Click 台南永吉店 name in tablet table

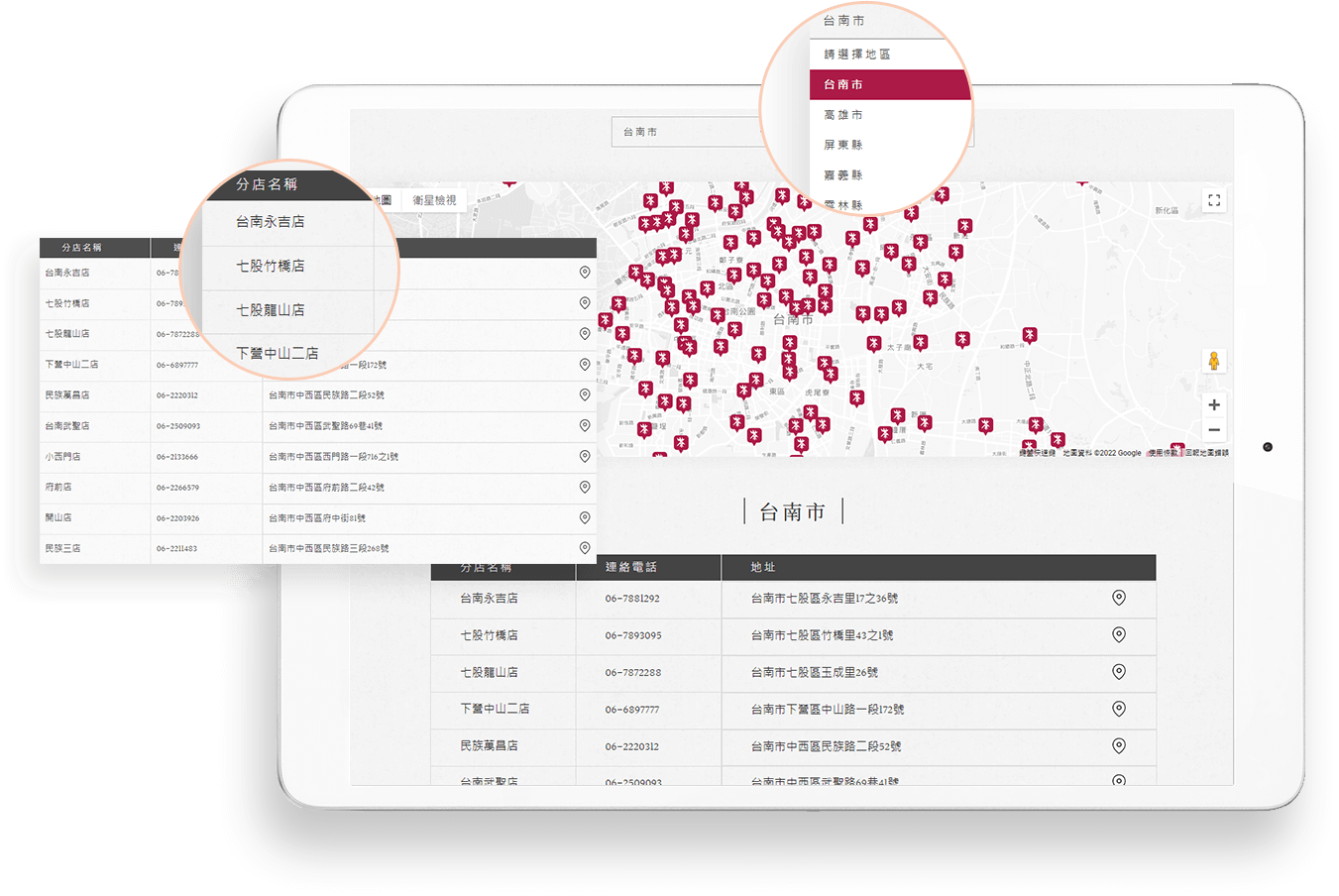click(x=489, y=598)
